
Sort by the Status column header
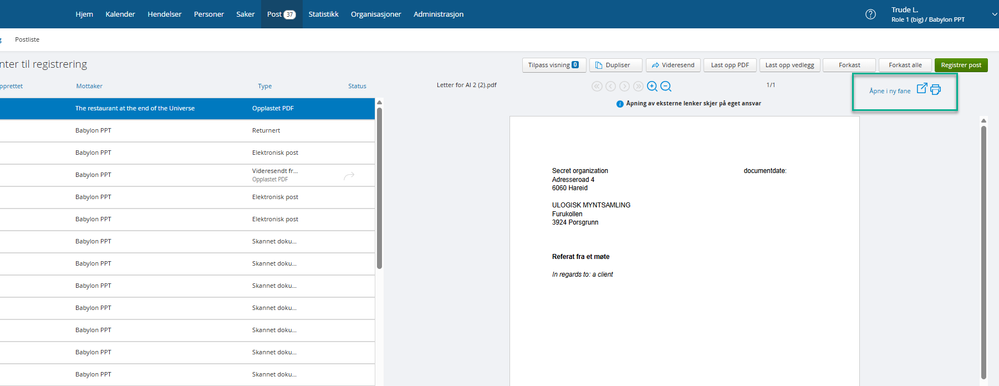tap(357, 86)
